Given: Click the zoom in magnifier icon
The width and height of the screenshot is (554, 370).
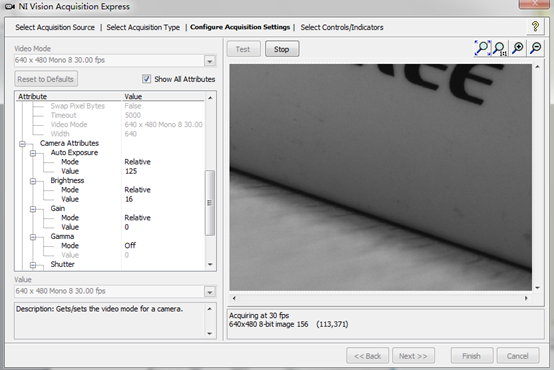Looking at the screenshot, I should pos(518,48).
